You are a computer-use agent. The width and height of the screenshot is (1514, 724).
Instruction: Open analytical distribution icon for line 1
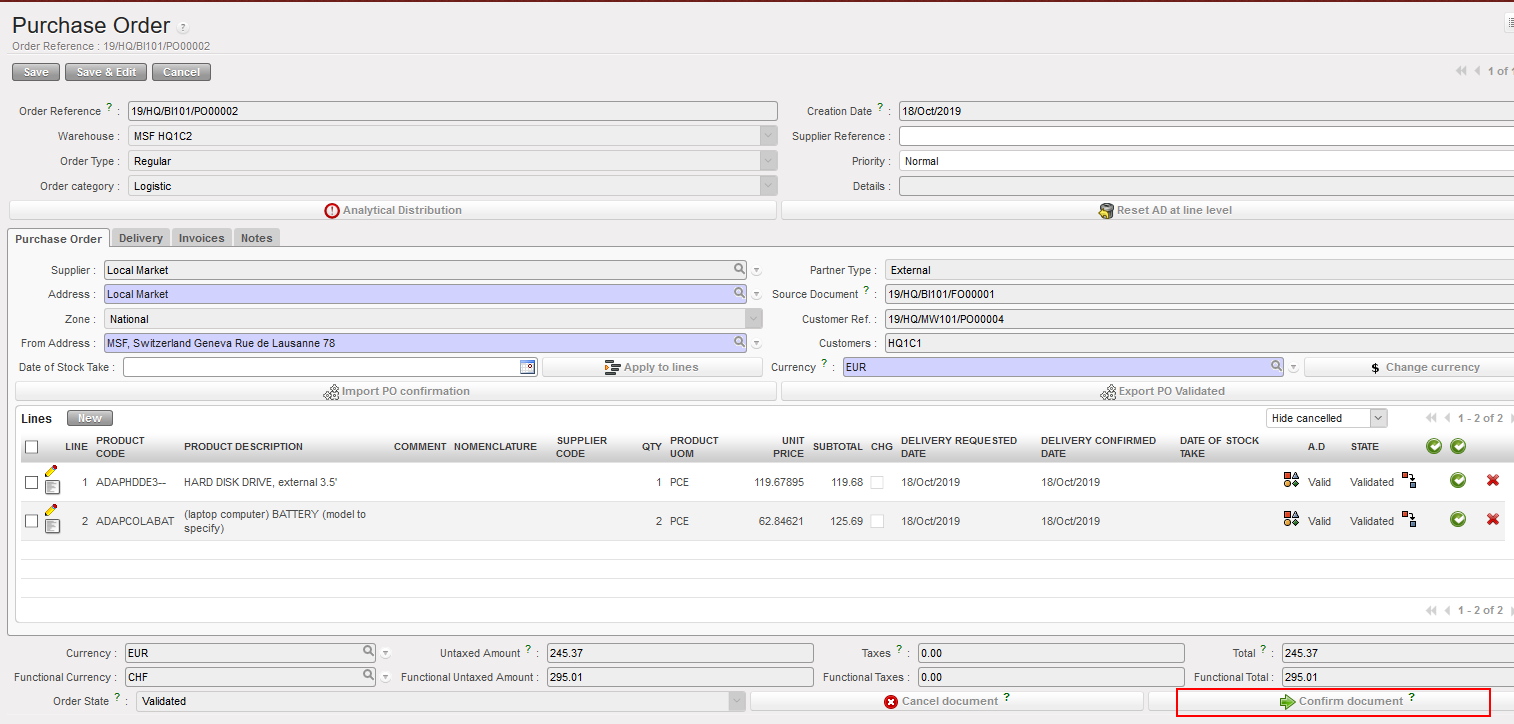[x=1291, y=481]
